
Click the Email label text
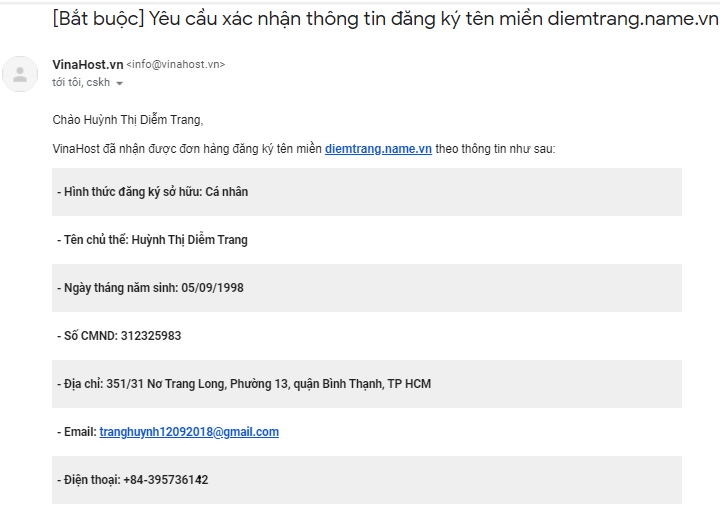[x=80, y=432]
